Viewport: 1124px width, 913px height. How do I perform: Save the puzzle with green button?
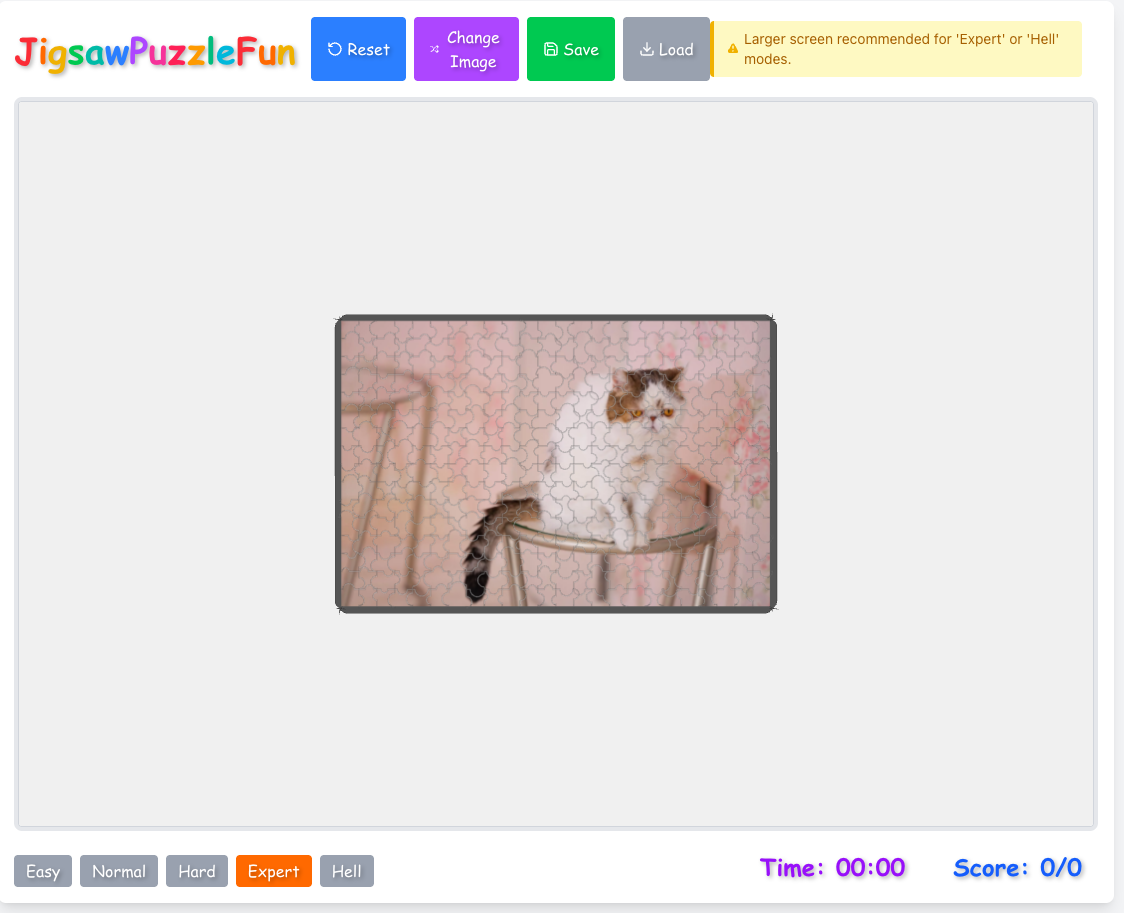(571, 49)
